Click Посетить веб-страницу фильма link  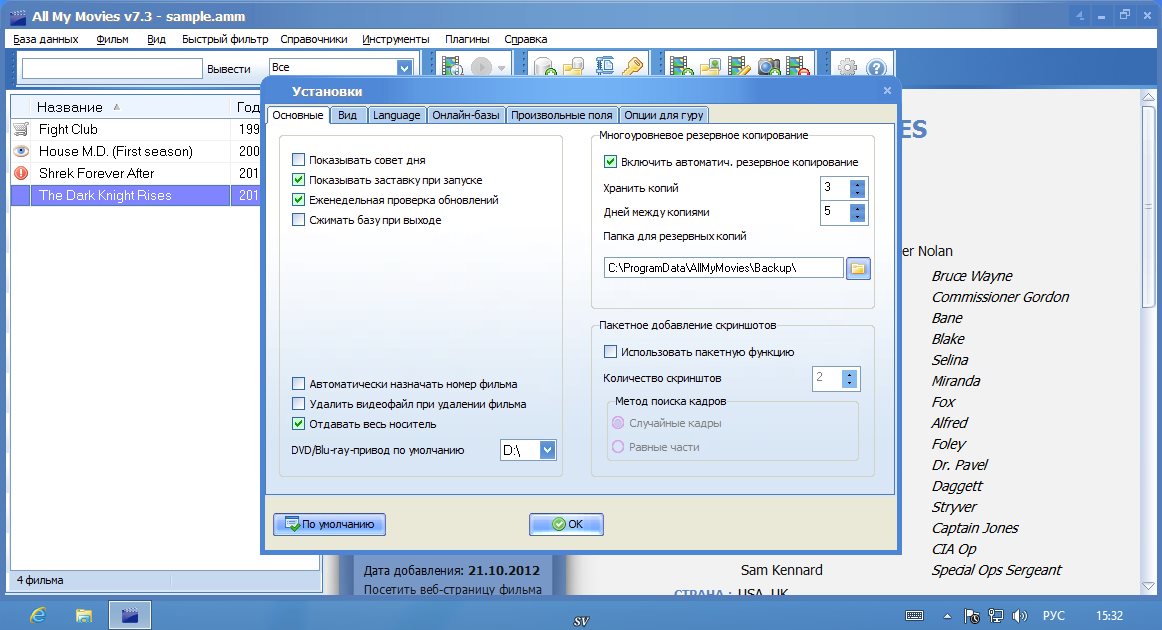click(x=452, y=590)
